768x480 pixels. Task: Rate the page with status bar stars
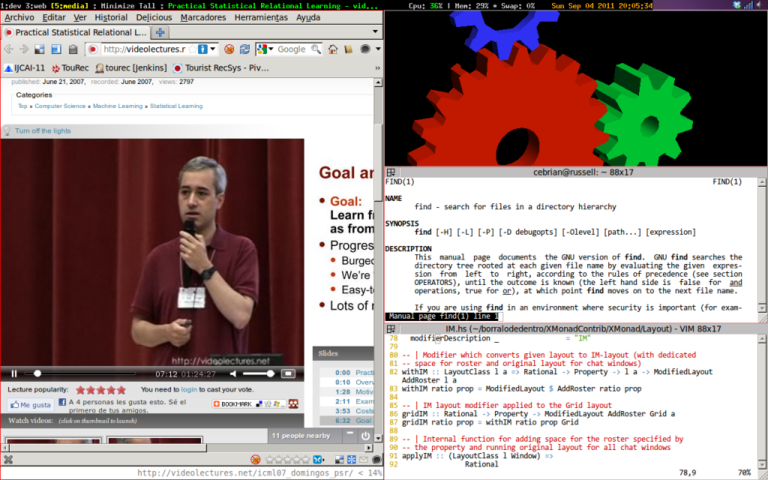[287, 459]
